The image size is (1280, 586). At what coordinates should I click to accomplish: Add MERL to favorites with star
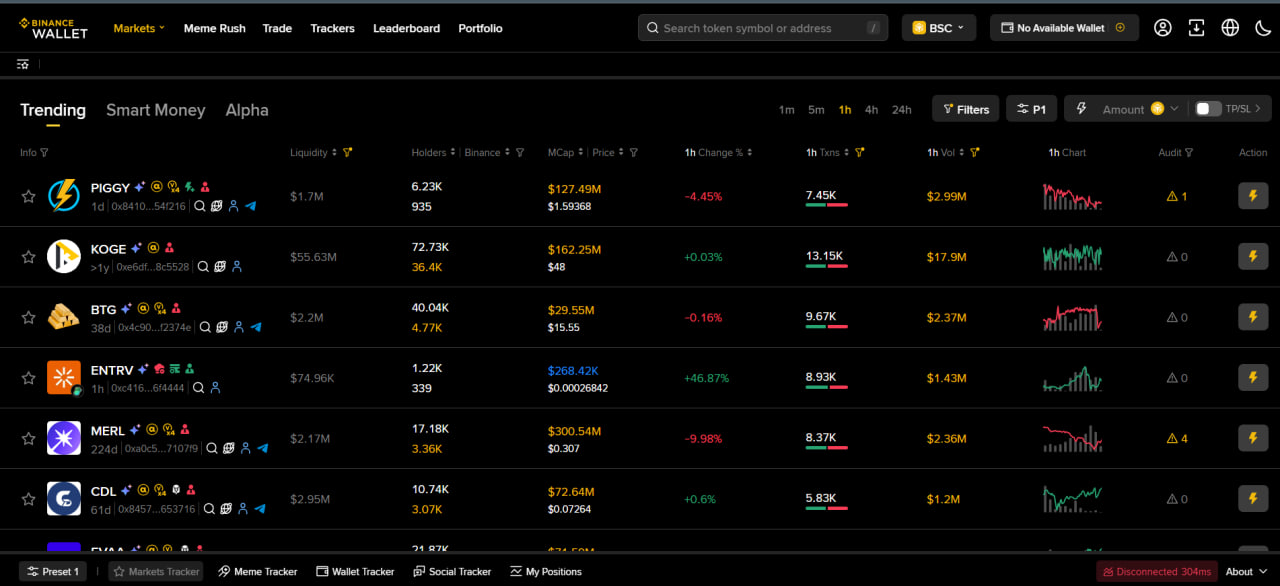[29, 438]
